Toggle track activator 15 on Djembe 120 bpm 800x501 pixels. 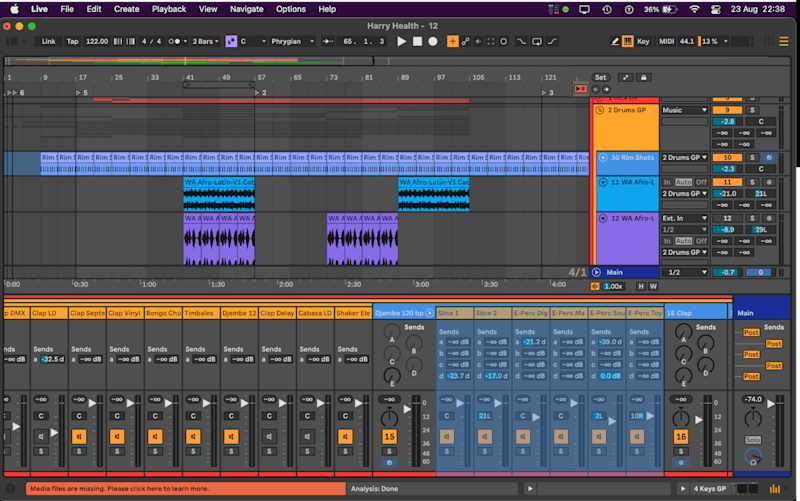pos(389,437)
